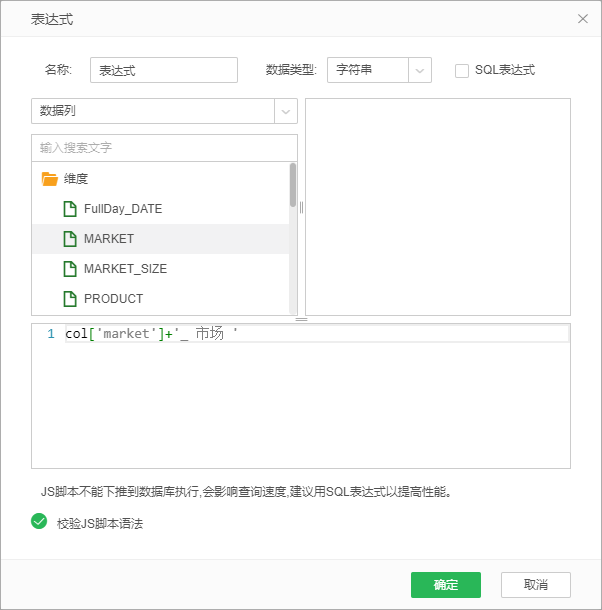Click the 字符串 data type field
Viewport: 602px width, 610px height.
(x=368, y=70)
